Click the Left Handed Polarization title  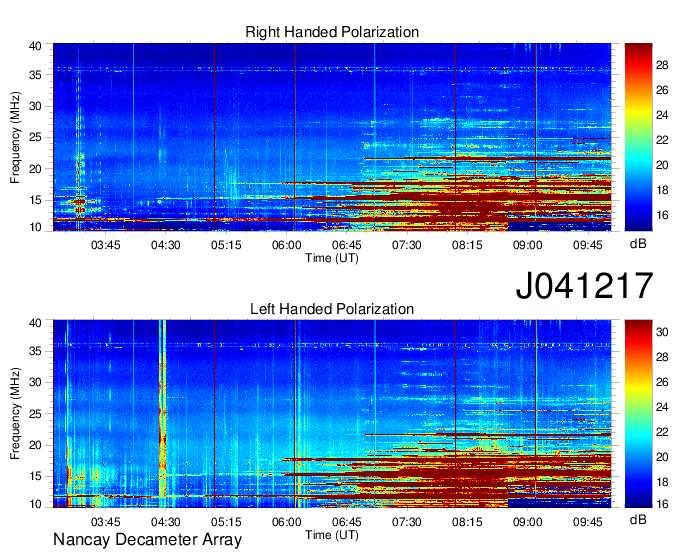332,309
